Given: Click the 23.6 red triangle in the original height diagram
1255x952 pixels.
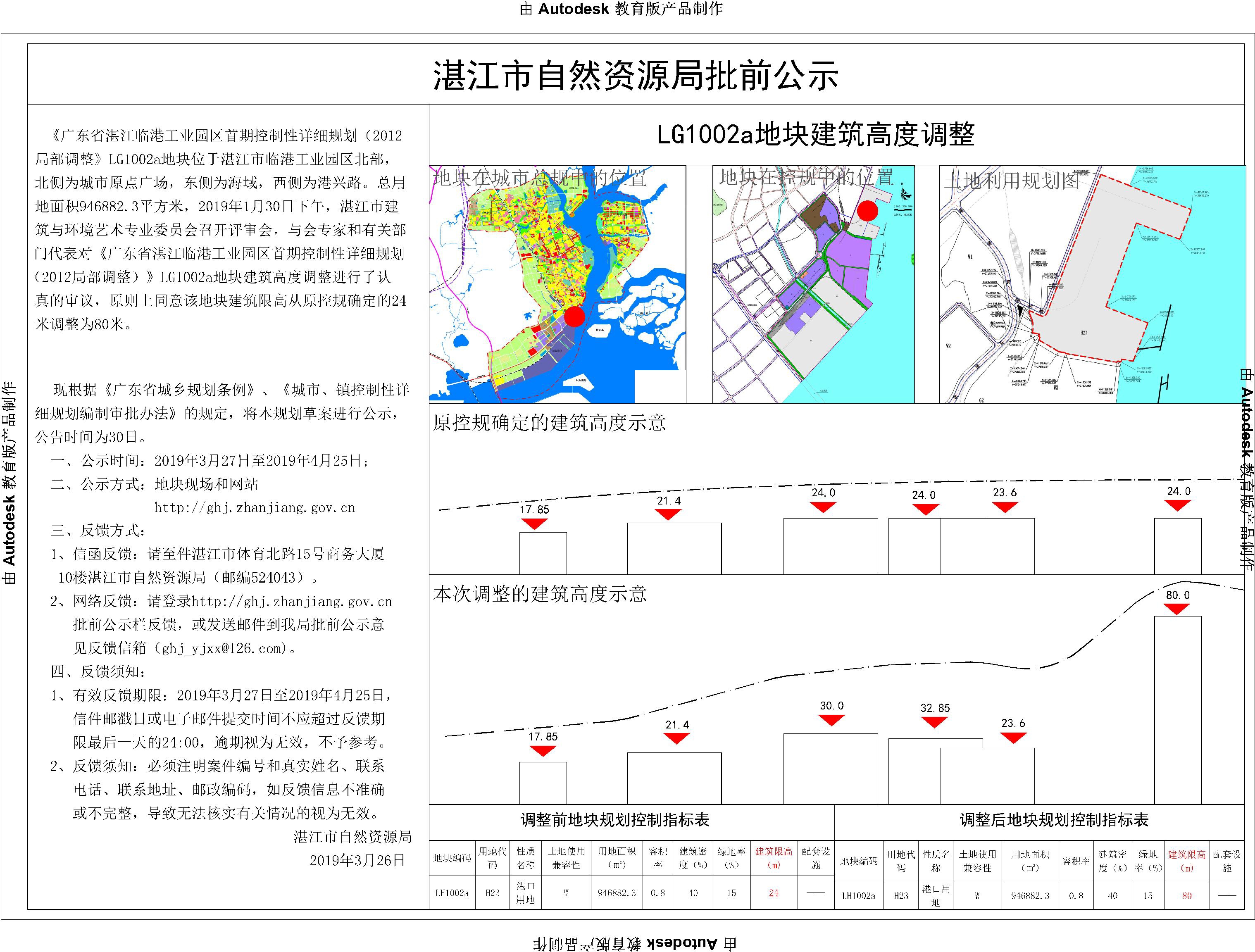Looking at the screenshot, I should [1005, 507].
